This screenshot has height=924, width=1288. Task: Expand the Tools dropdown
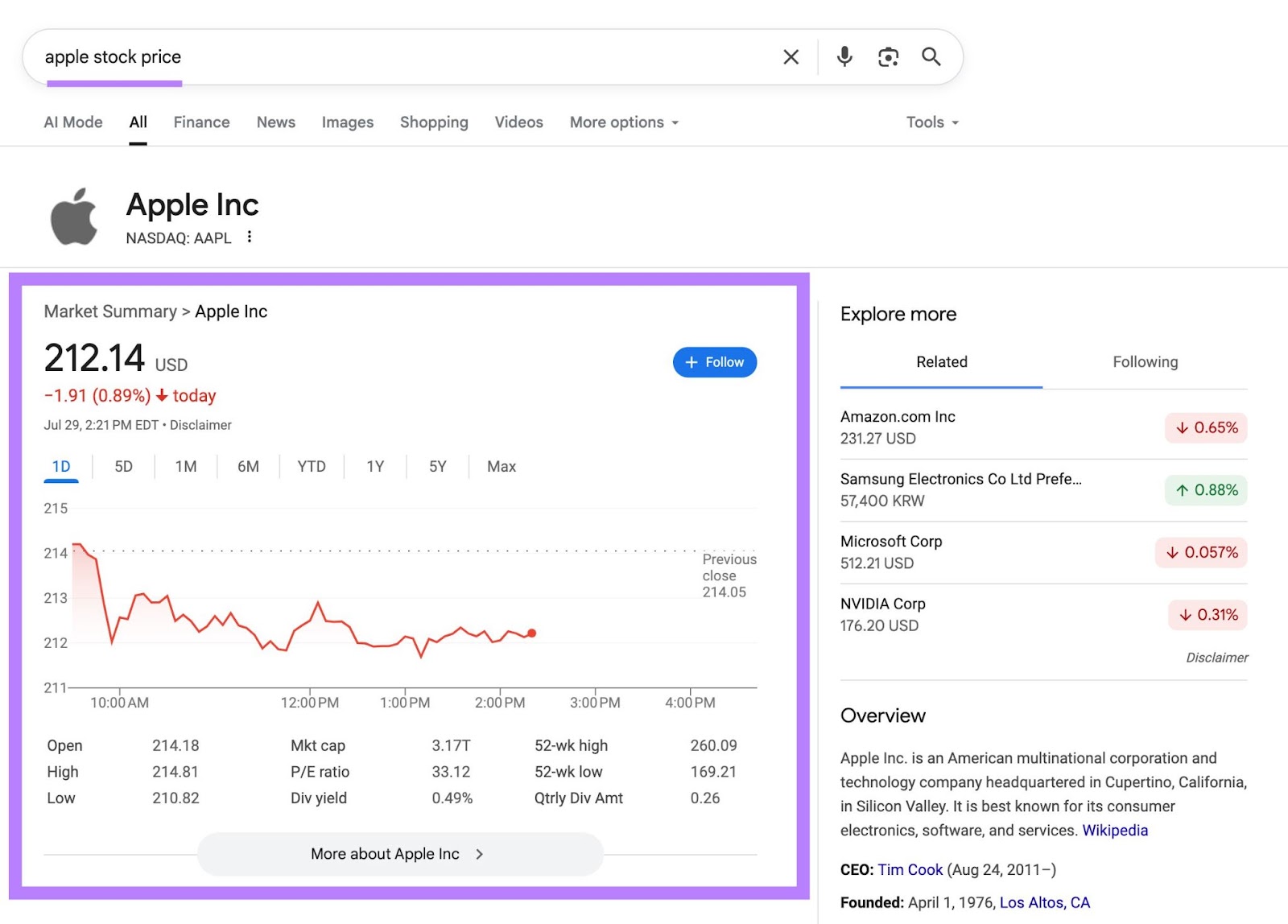pos(933,122)
